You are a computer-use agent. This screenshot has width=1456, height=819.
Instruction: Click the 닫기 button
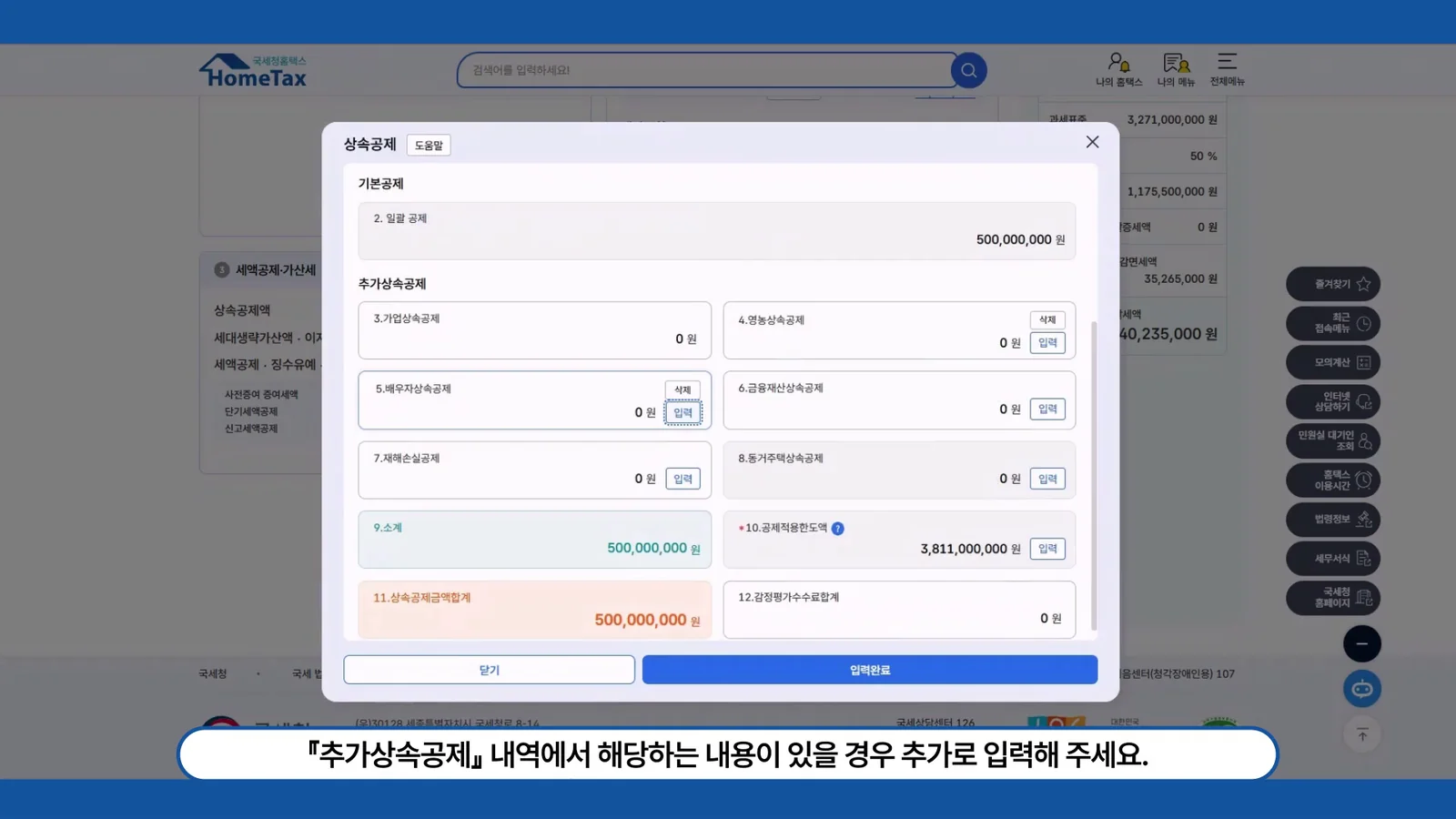[x=489, y=670]
